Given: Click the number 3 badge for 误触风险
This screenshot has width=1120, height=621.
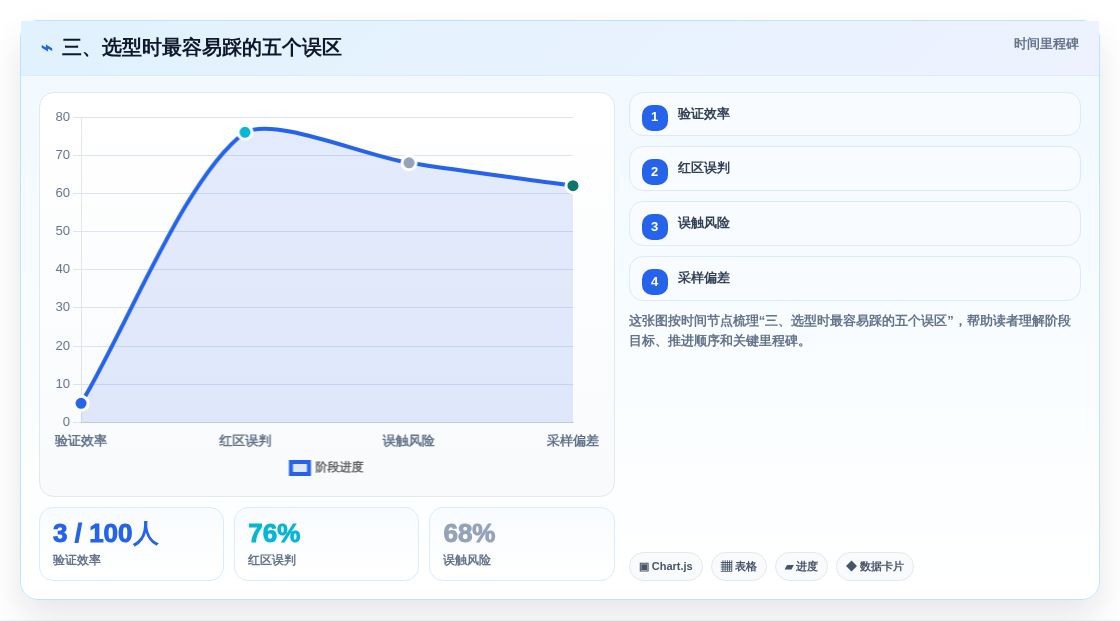Looking at the screenshot, I should (x=654, y=227).
